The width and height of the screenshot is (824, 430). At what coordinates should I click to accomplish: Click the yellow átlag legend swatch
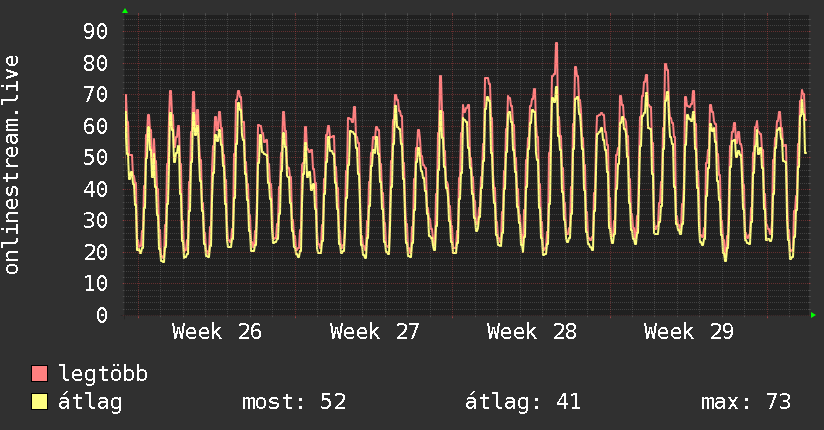tap(39, 401)
